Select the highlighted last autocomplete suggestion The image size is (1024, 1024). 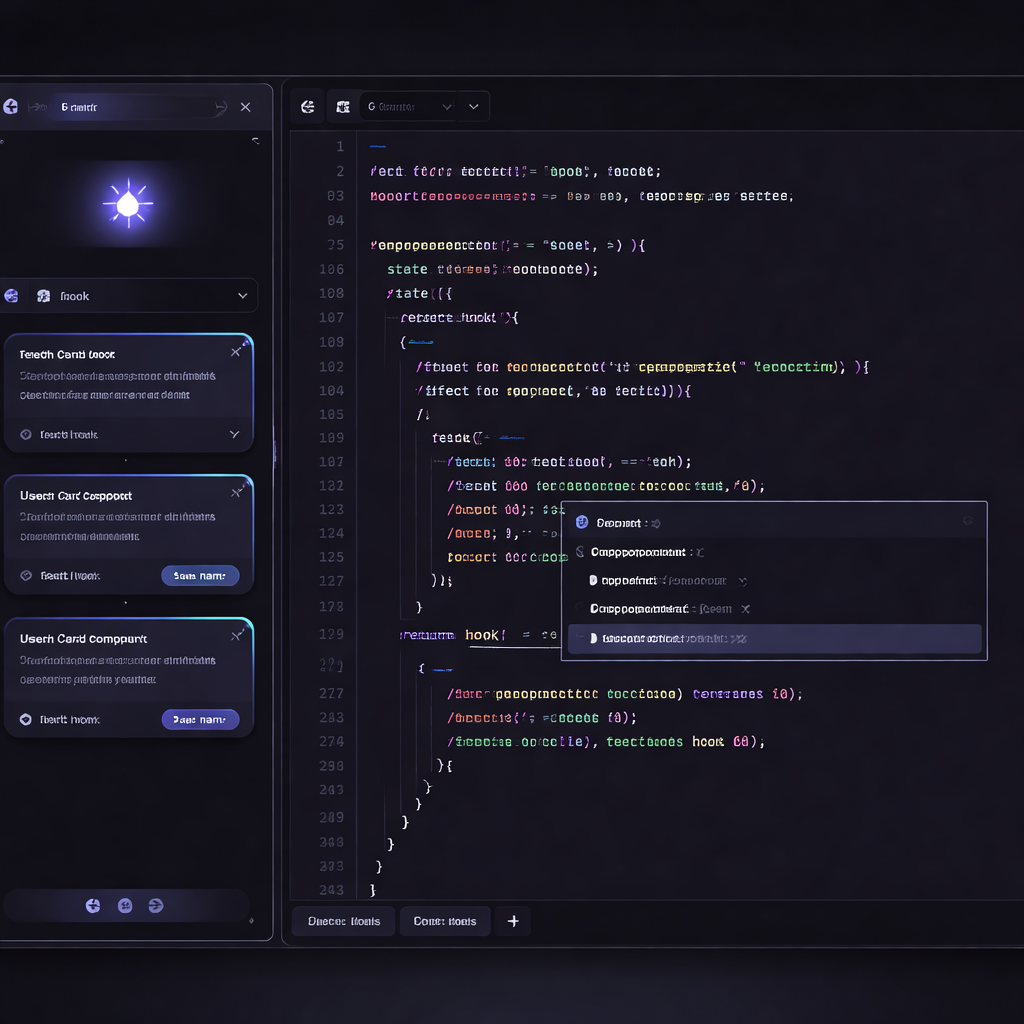coord(774,638)
